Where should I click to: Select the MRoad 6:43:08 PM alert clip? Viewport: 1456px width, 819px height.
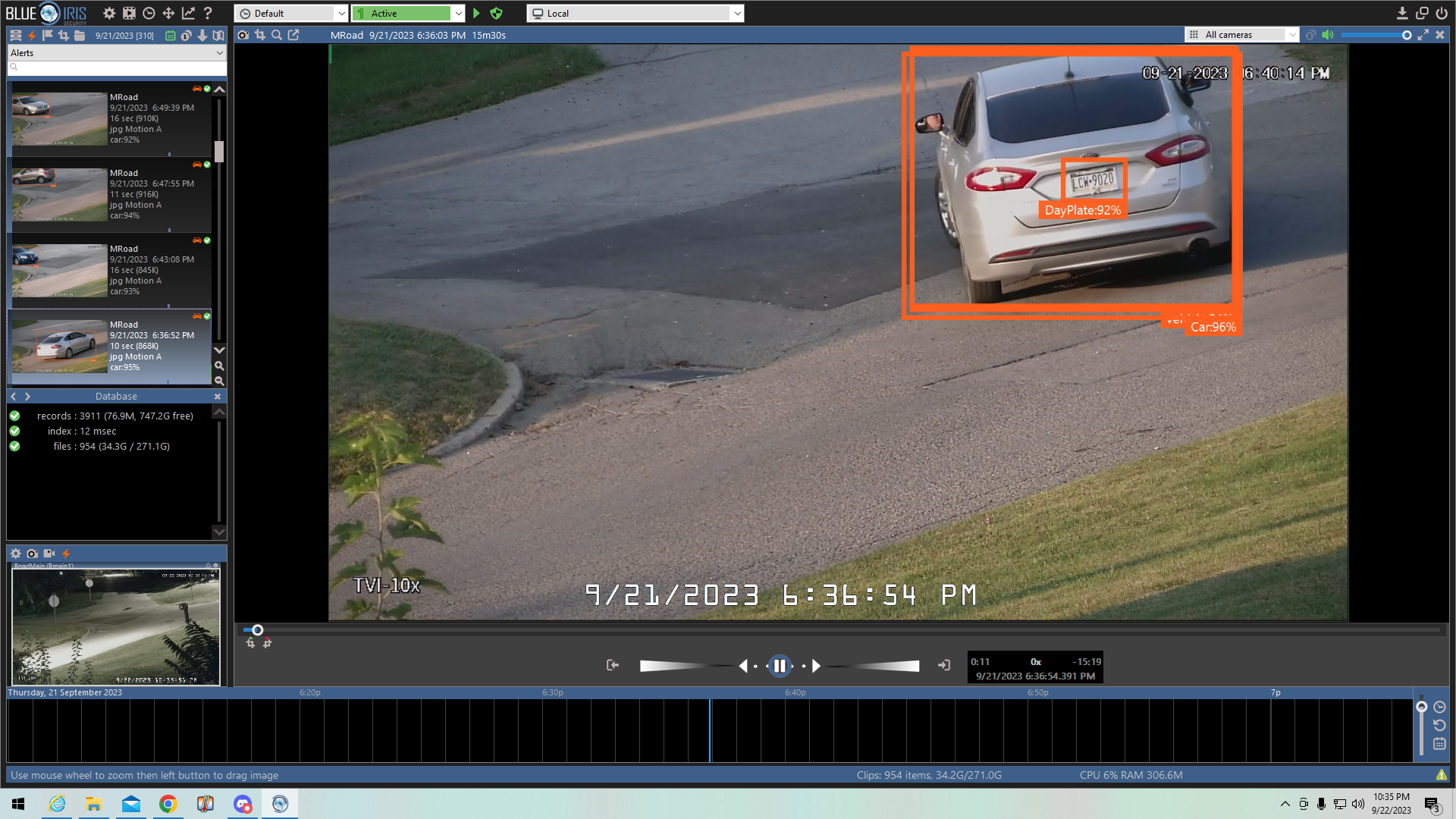tap(111, 271)
